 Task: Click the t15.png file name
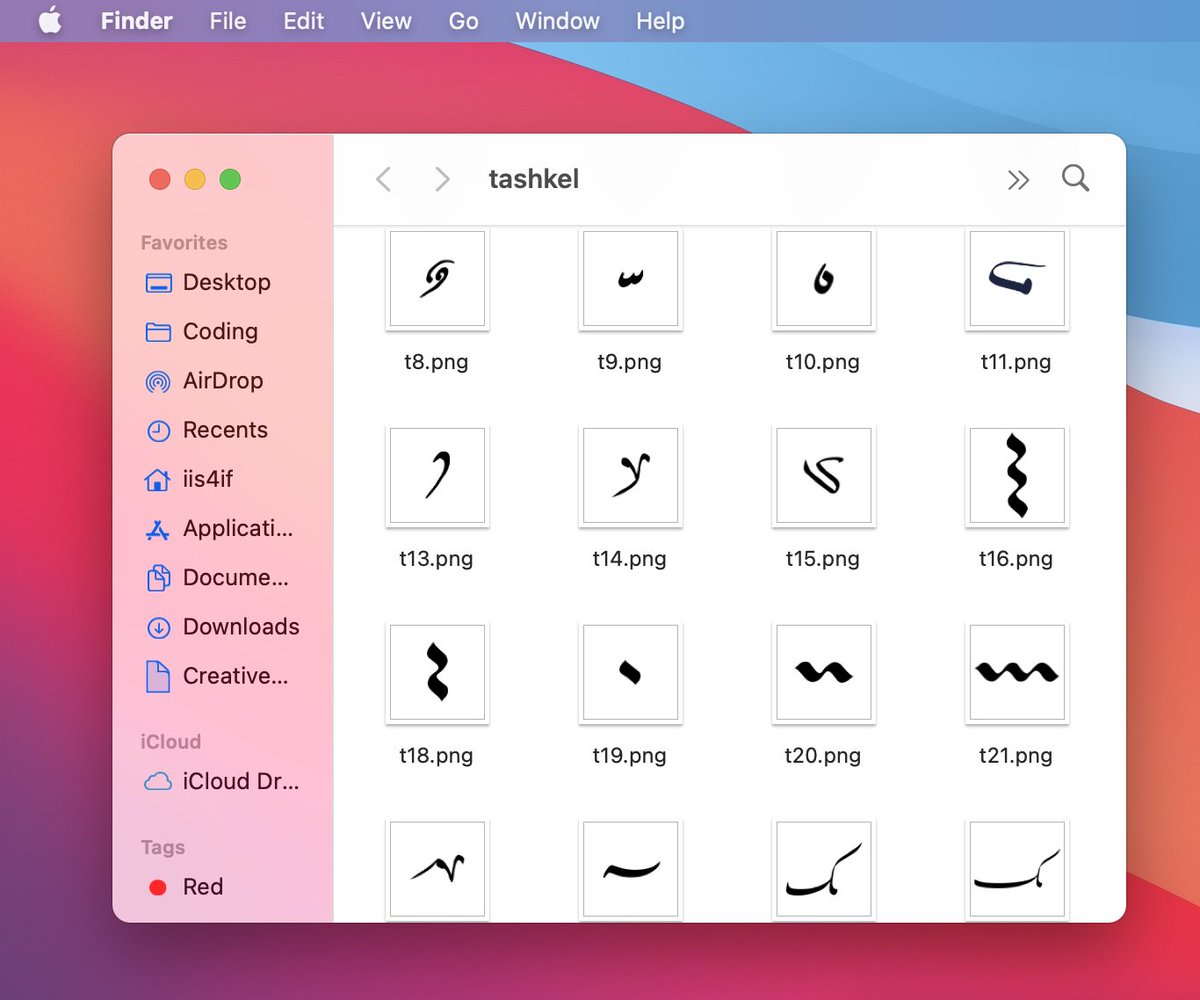click(x=823, y=559)
